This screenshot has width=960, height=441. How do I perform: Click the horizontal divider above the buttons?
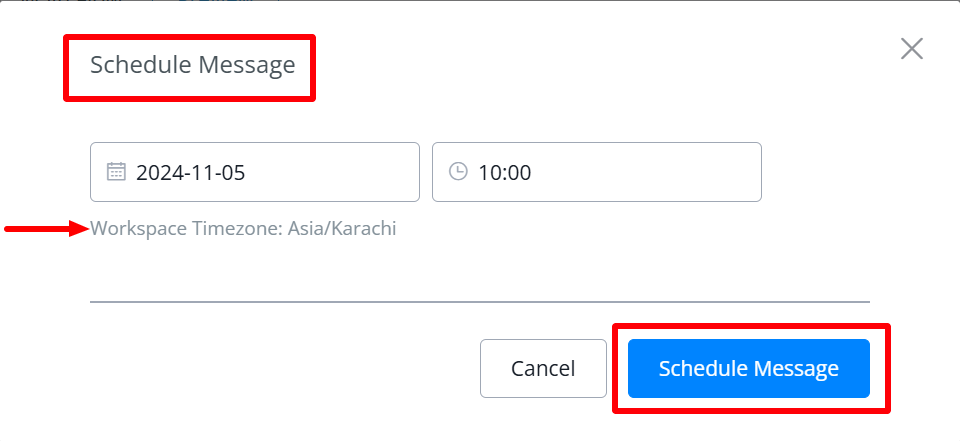pyautogui.click(x=480, y=301)
